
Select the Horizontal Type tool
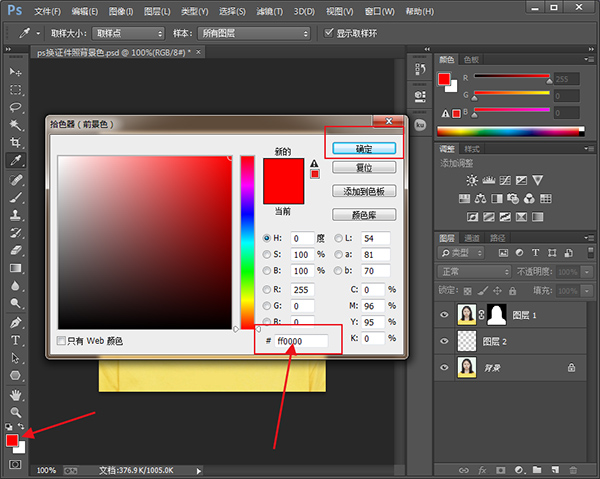click(x=15, y=340)
